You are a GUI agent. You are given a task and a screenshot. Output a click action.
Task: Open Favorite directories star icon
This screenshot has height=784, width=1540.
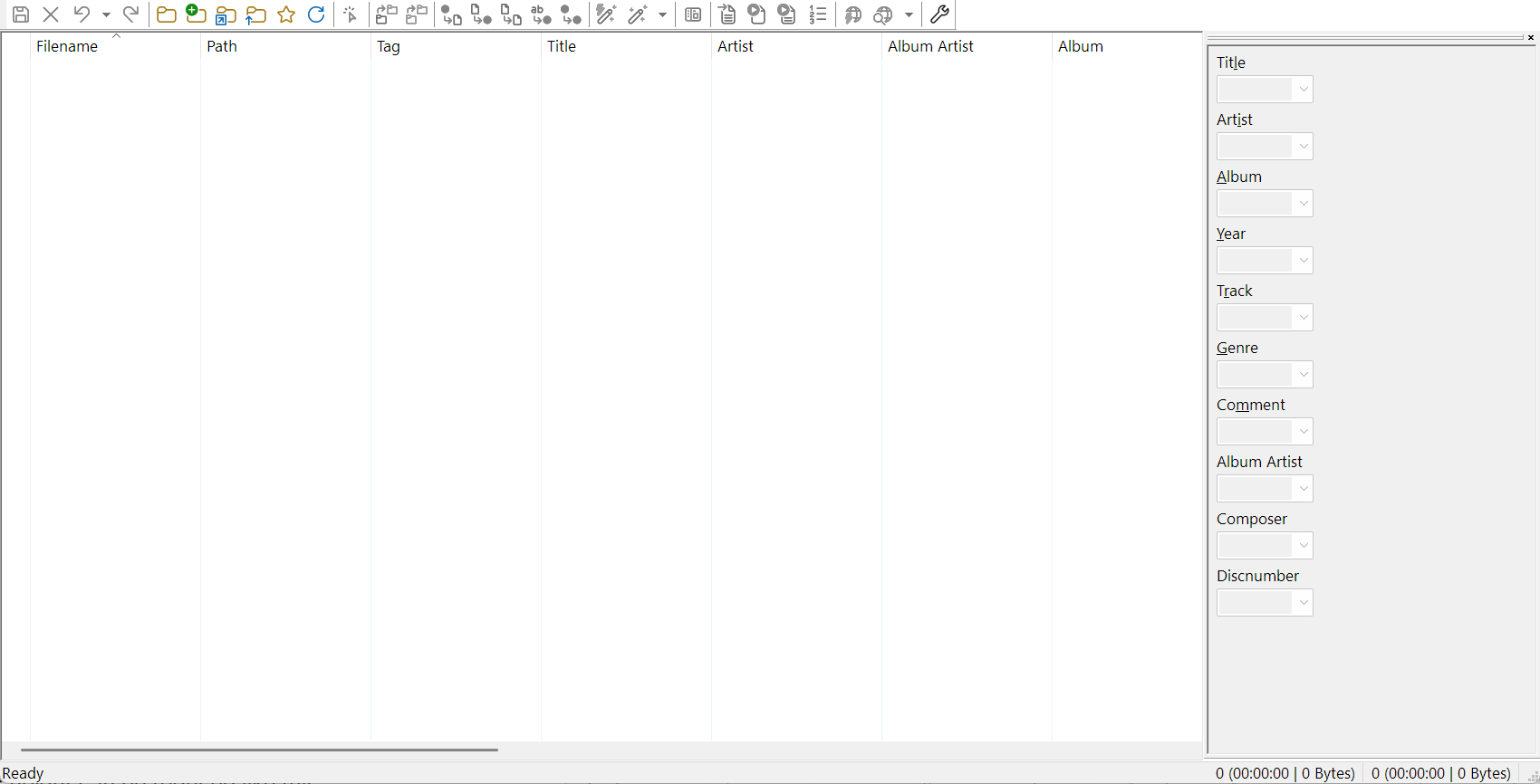[x=286, y=14]
